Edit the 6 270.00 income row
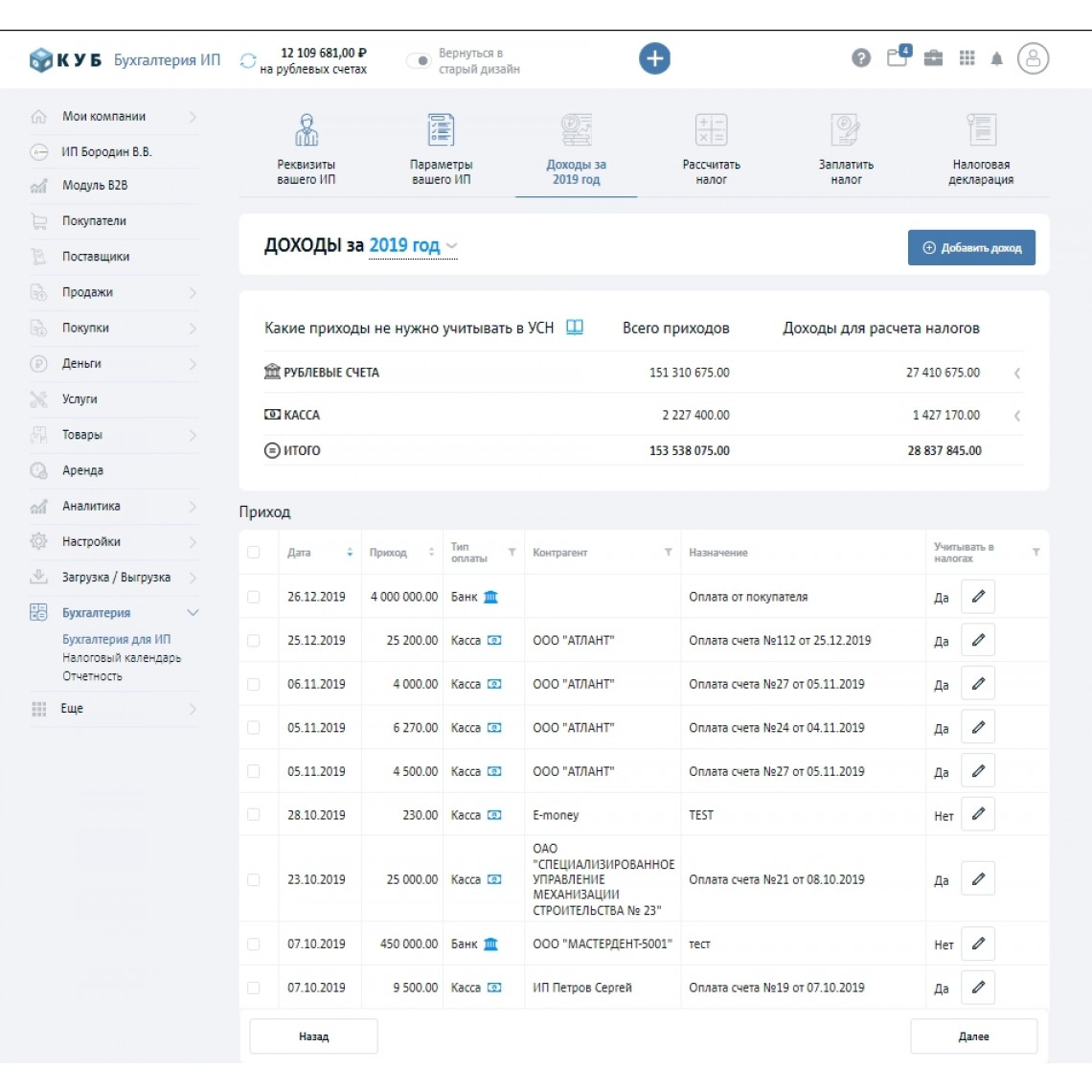The width and height of the screenshot is (1092, 1092). [978, 727]
